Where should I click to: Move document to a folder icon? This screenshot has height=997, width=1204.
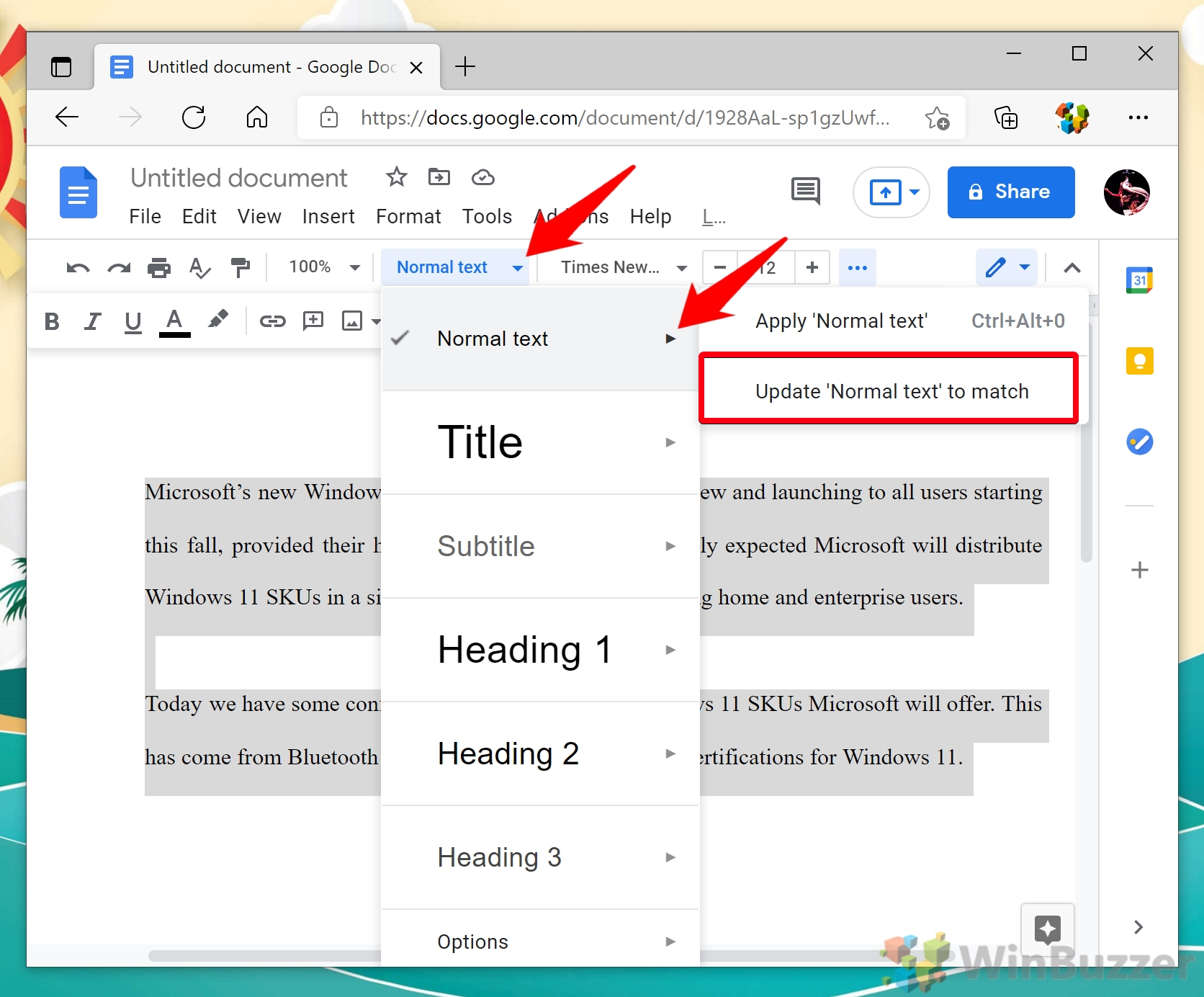point(439,177)
